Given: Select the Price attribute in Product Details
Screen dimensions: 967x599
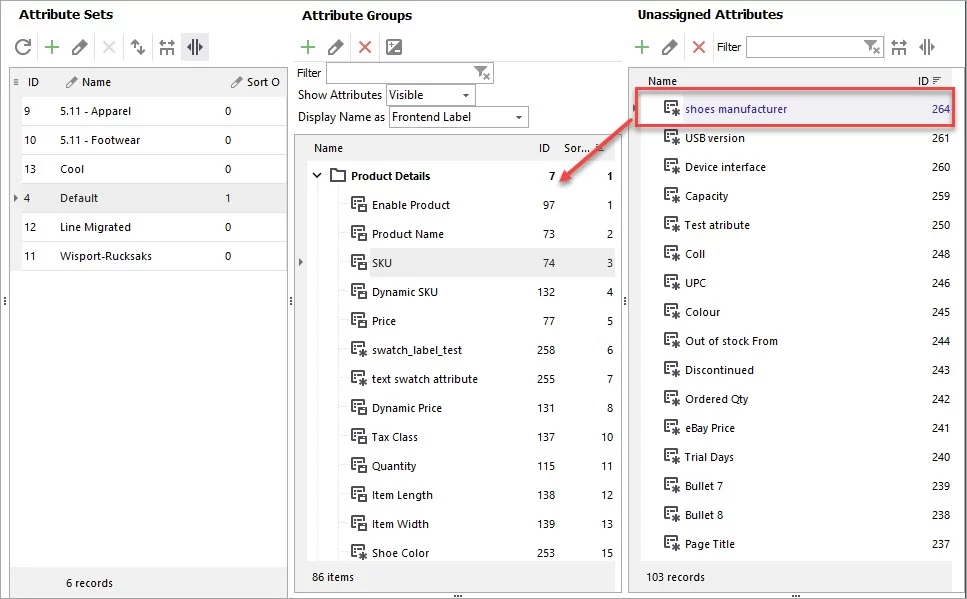Looking at the screenshot, I should [x=384, y=321].
